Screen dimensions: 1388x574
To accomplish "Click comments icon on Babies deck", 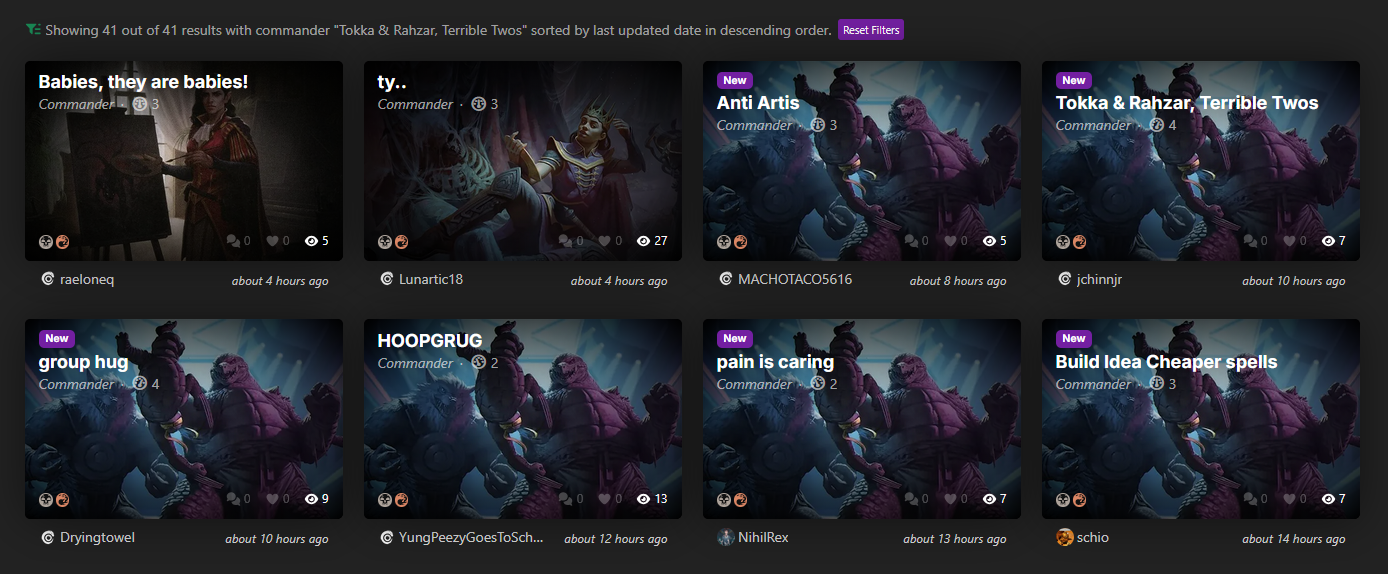I will point(234,241).
